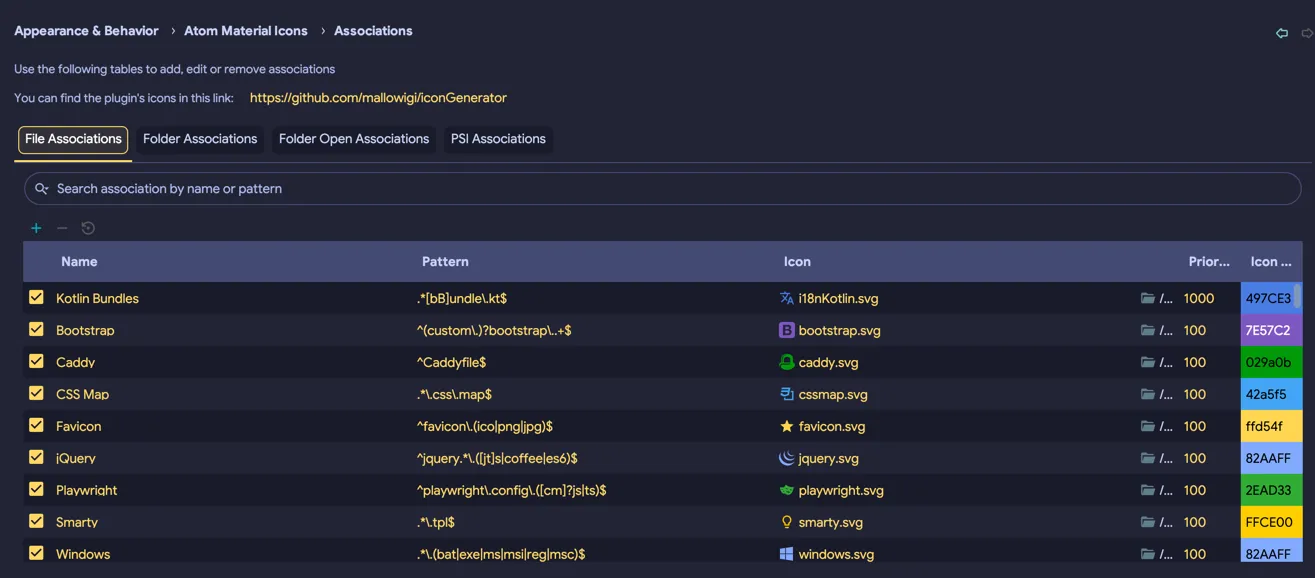Click the 029a0b green swatch
Viewport: 1315px width, 578px height.
tap(1271, 362)
